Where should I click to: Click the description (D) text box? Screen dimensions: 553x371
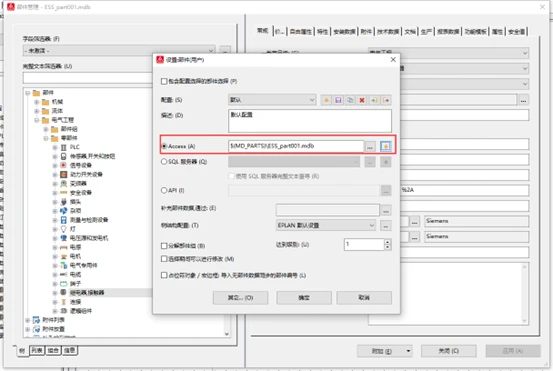point(310,121)
